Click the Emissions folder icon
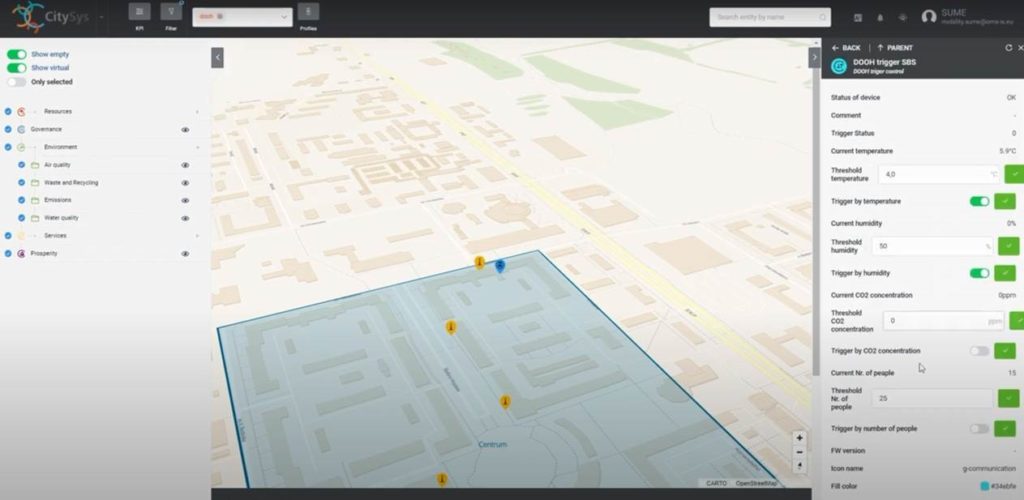1024x500 pixels. click(35, 200)
